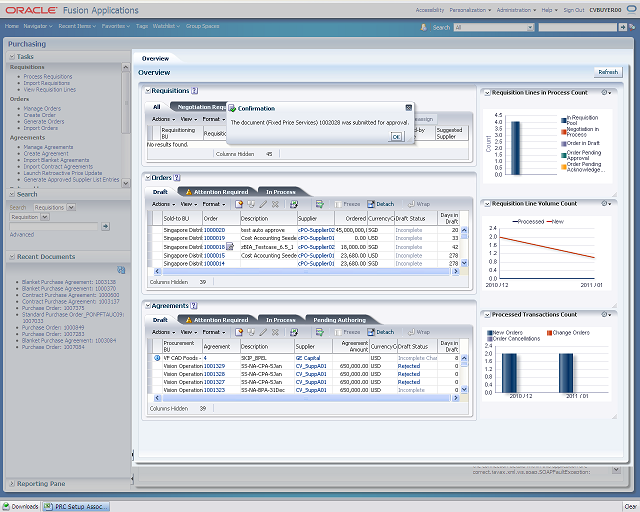Open the Favorites menu

pos(116,26)
